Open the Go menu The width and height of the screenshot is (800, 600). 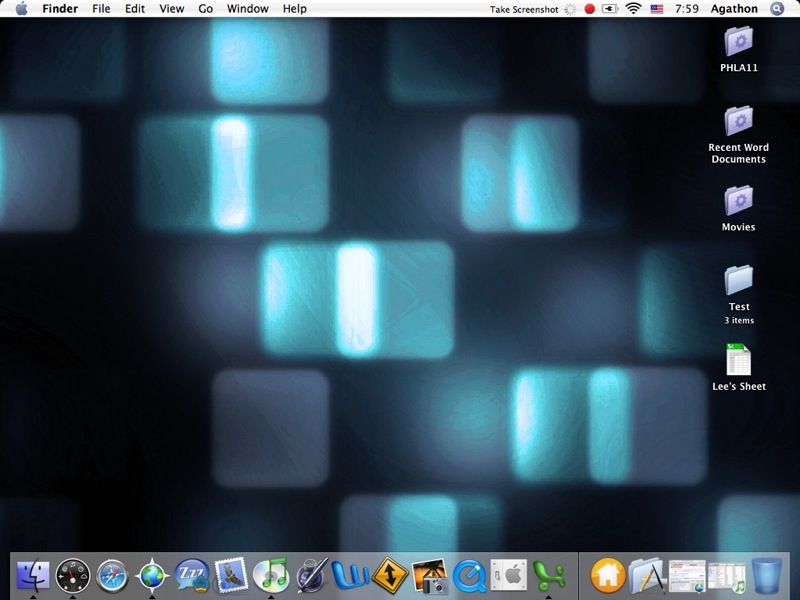click(x=205, y=9)
